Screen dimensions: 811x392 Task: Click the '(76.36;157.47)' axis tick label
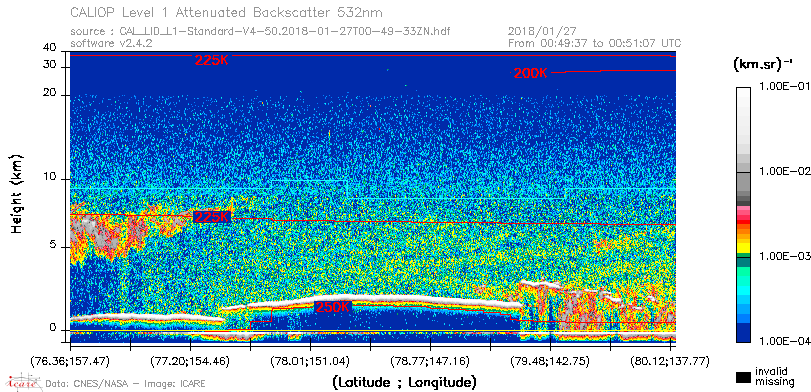tap(71, 360)
